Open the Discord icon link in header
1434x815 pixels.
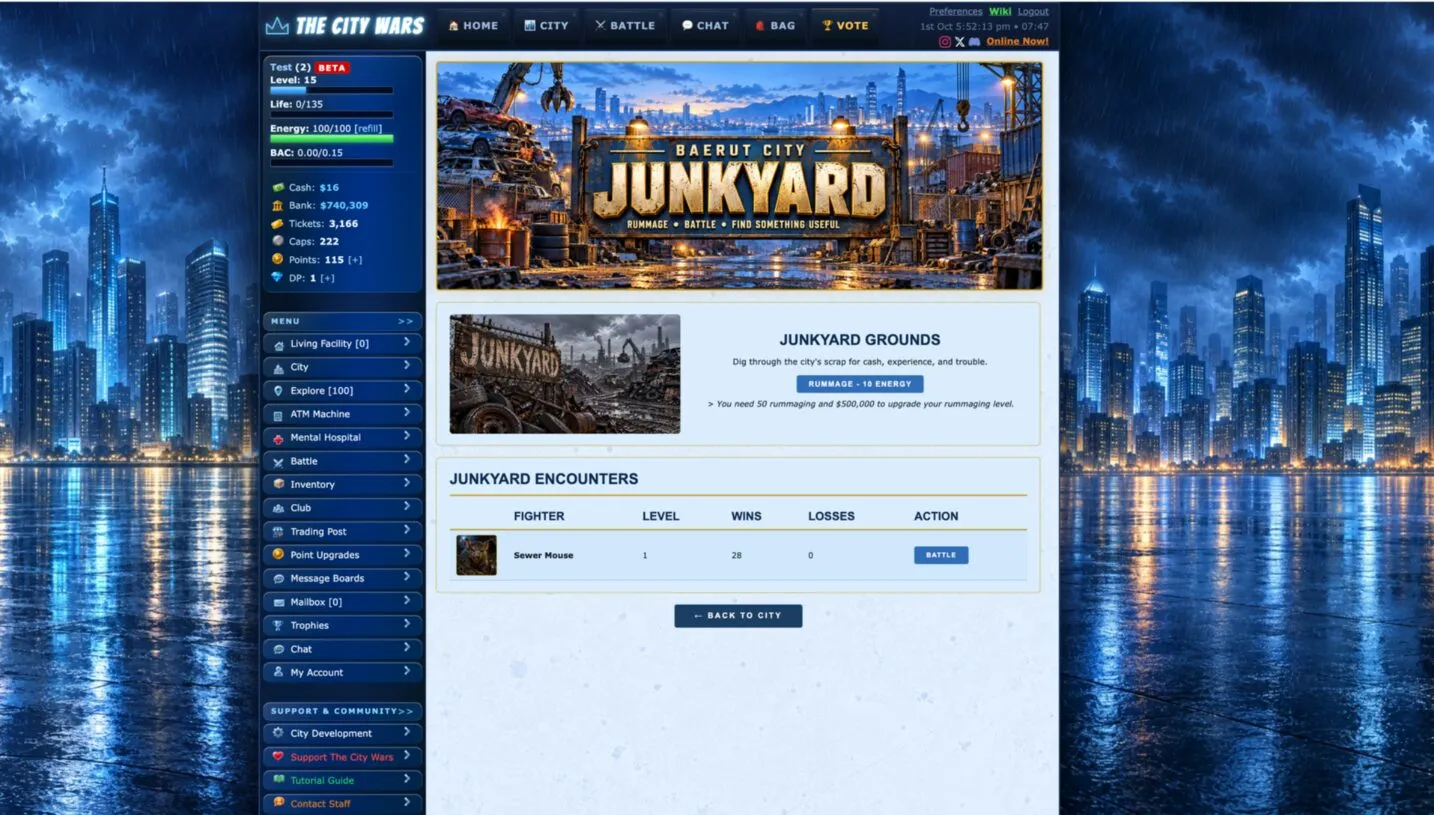[974, 42]
